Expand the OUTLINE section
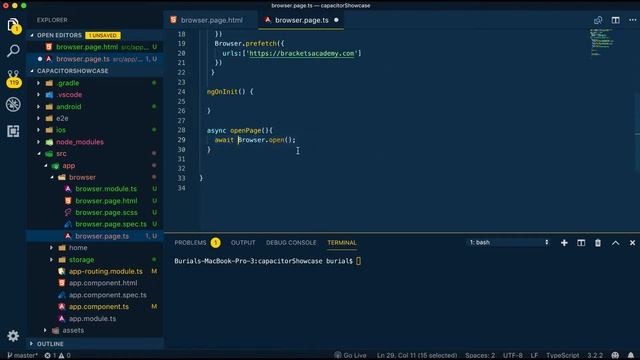640x360 pixels. coord(50,344)
